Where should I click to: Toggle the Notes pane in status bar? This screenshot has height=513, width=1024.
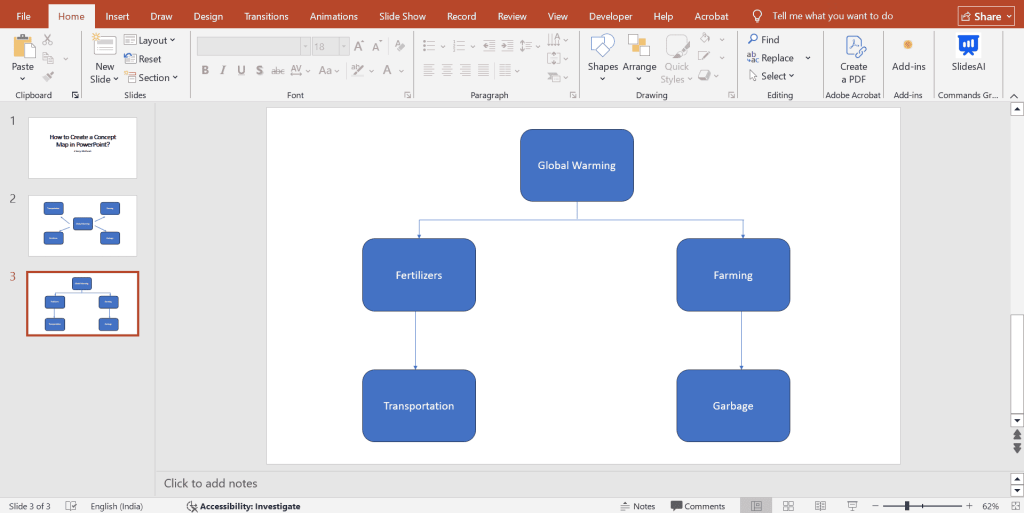(x=637, y=506)
